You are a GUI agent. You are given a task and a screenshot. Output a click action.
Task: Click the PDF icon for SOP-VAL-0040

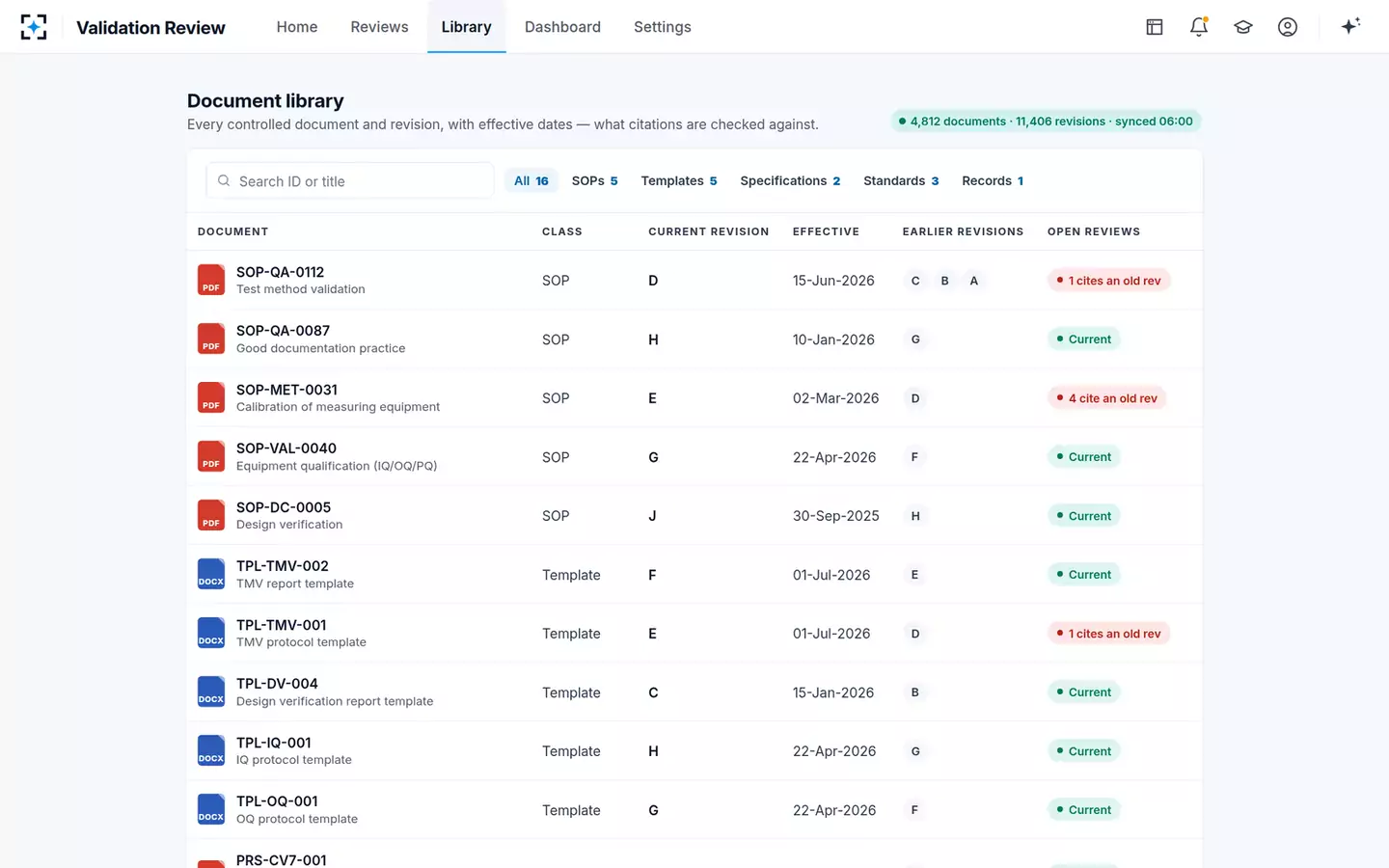tap(211, 456)
